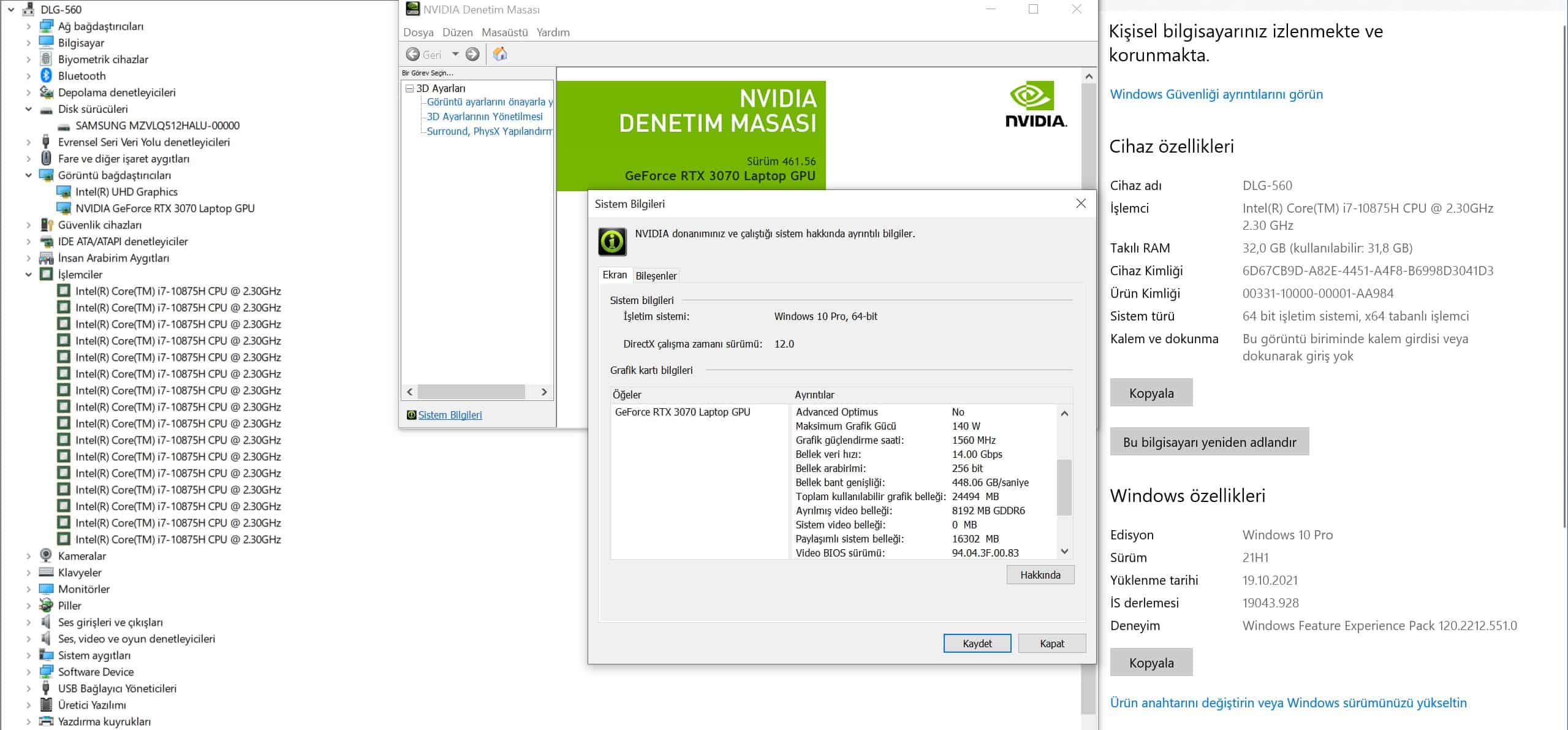Click the Biyometrik cihazlar fingerprint icon
This screenshot has width=1568, height=730.
coord(46,59)
